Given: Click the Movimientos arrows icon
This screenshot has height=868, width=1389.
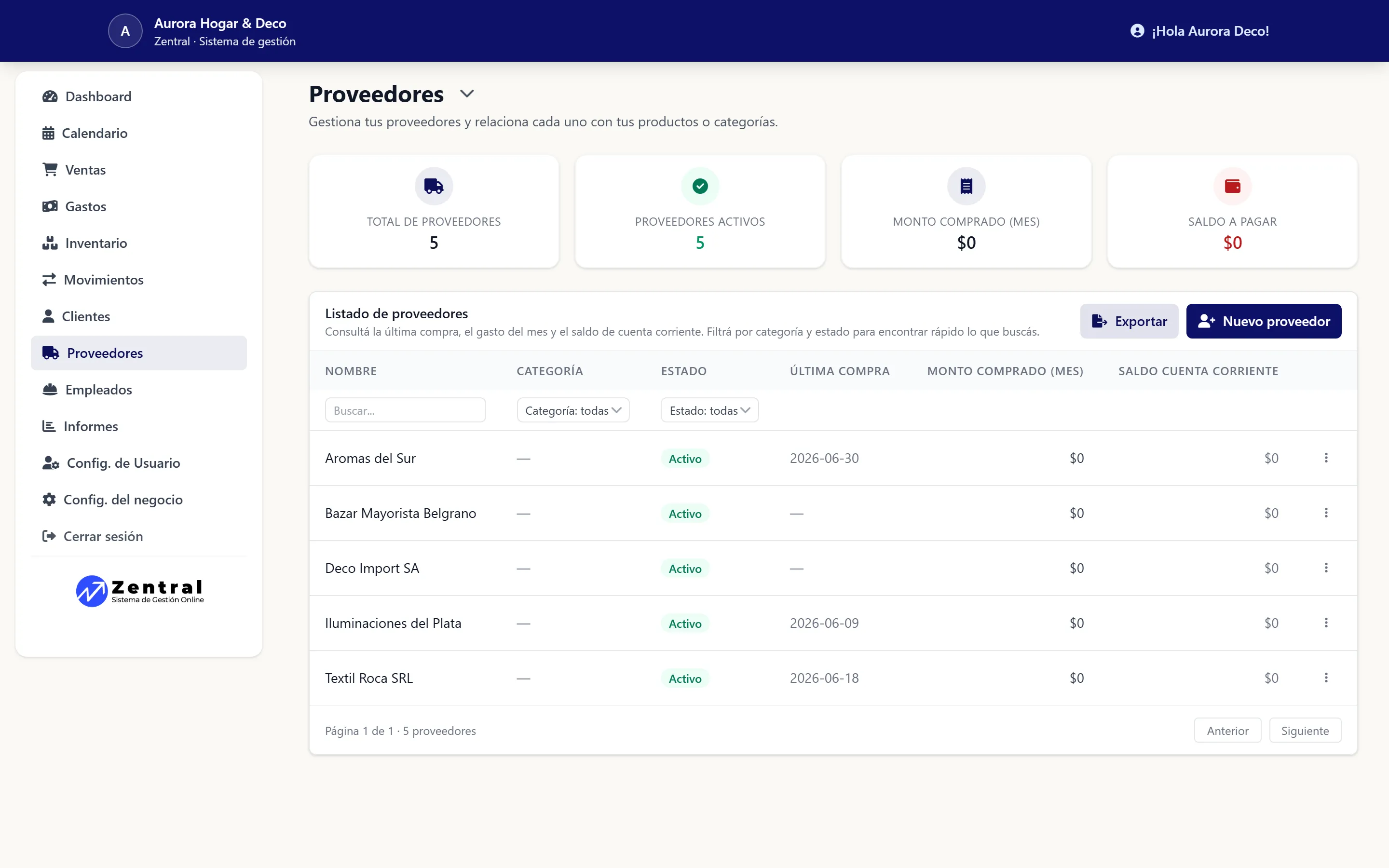Looking at the screenshot, I should coord(49,280).
